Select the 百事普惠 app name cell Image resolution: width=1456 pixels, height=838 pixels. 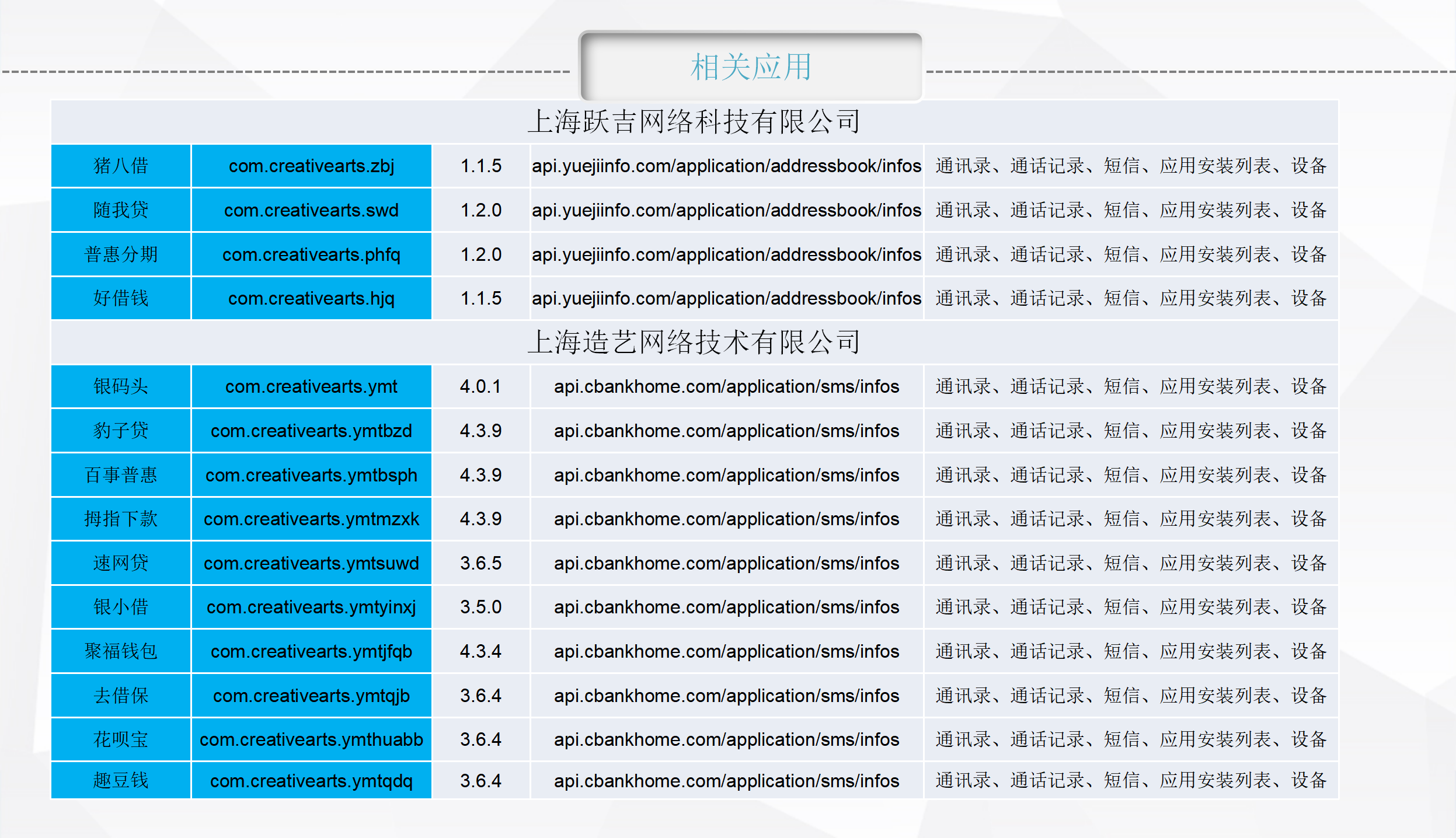(x=121, y=475)
